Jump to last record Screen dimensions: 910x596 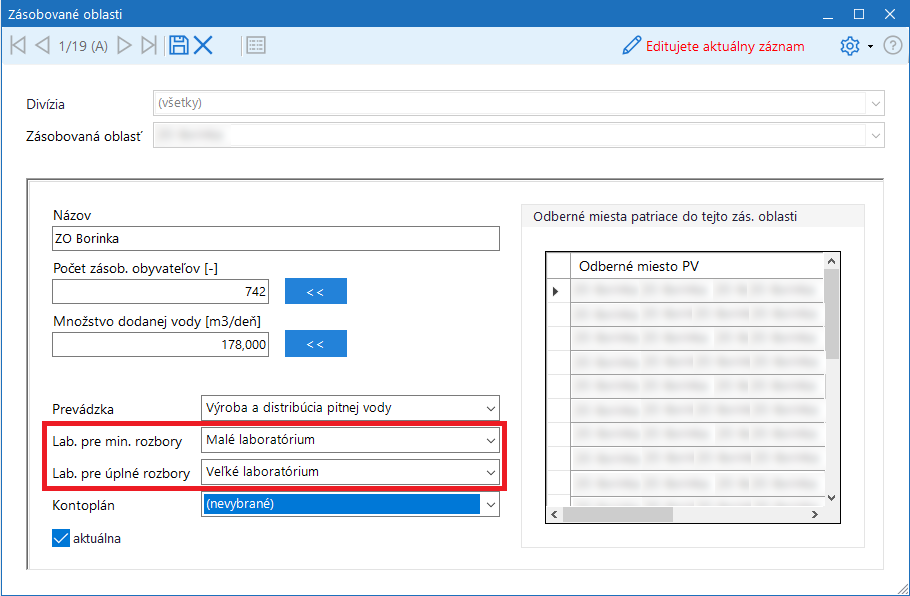click(x=149, y=45)
